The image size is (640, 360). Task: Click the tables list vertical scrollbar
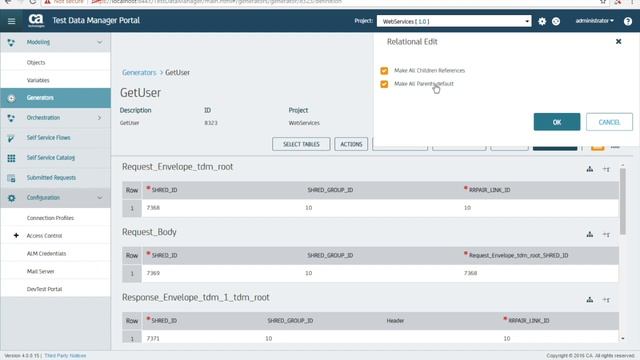pos(622,201)
